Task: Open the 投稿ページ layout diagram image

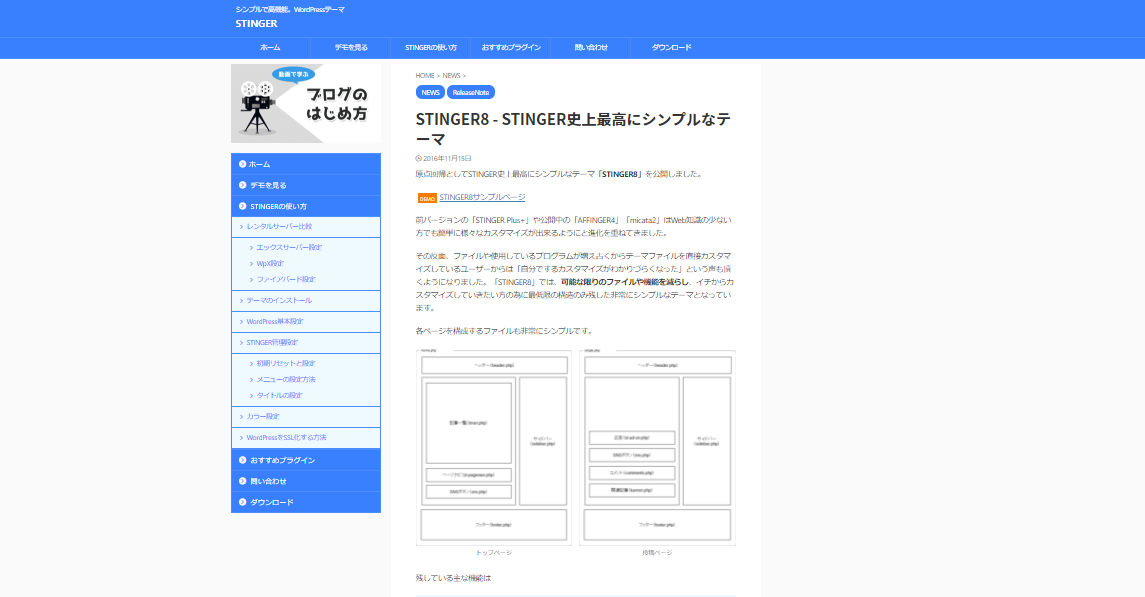Action: coord(657,448)
